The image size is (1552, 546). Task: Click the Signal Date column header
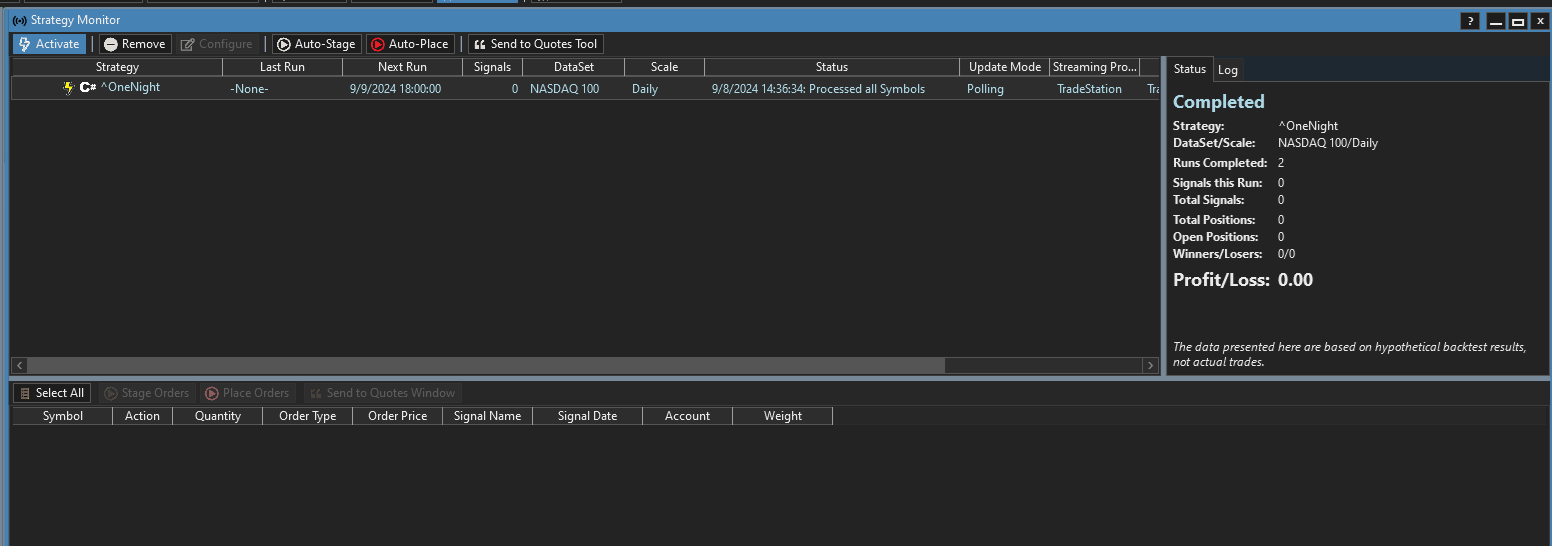(x=587, y=416)
